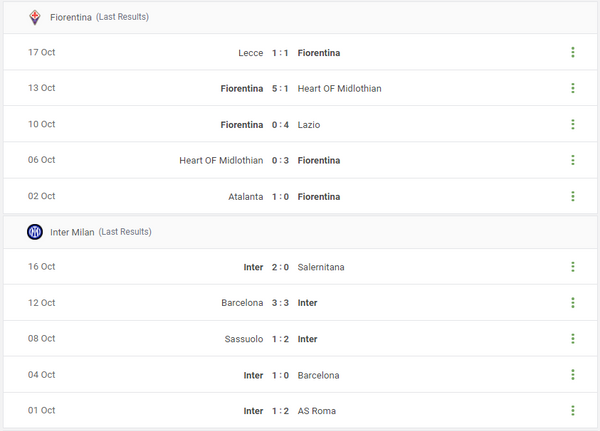The image size is (600, 431).
Task: Open options for Barcelona 3:3 Inter match
Action: 573,302
